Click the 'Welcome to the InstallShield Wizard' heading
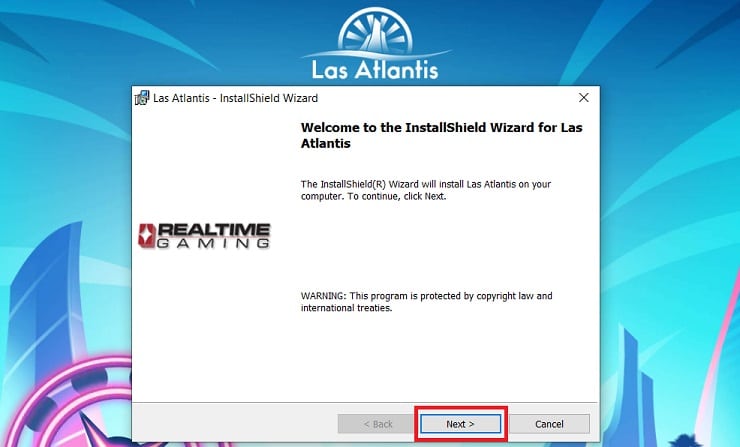The width and height of the screenshot is (740, 447). click(x=441, y=135)
